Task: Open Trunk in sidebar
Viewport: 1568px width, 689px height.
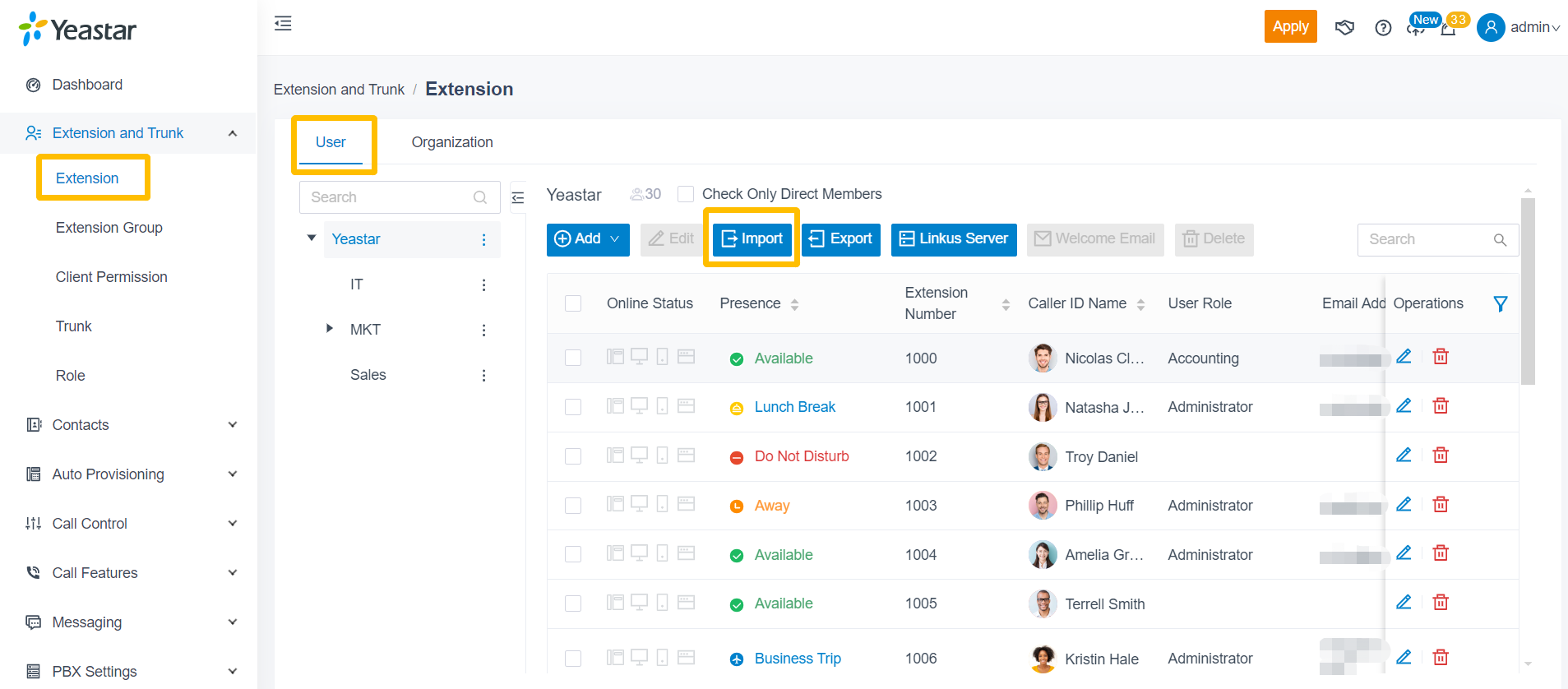Action: (x=73, y=326)
